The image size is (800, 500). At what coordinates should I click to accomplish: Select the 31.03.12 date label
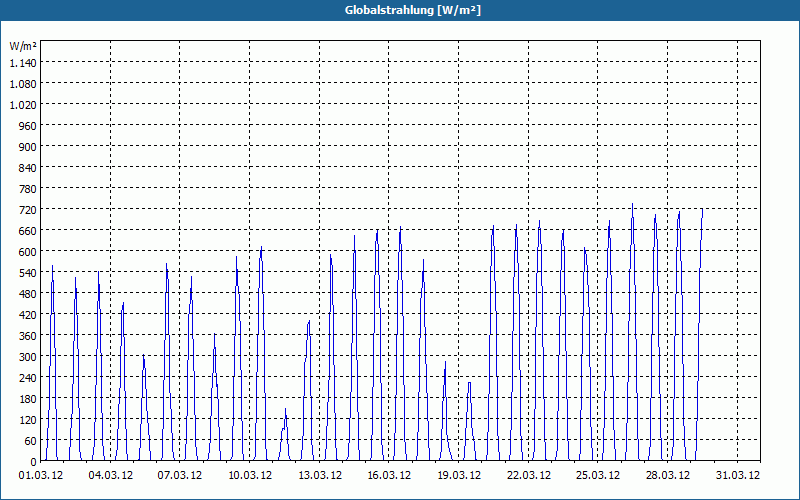click(x=737, y=476)
